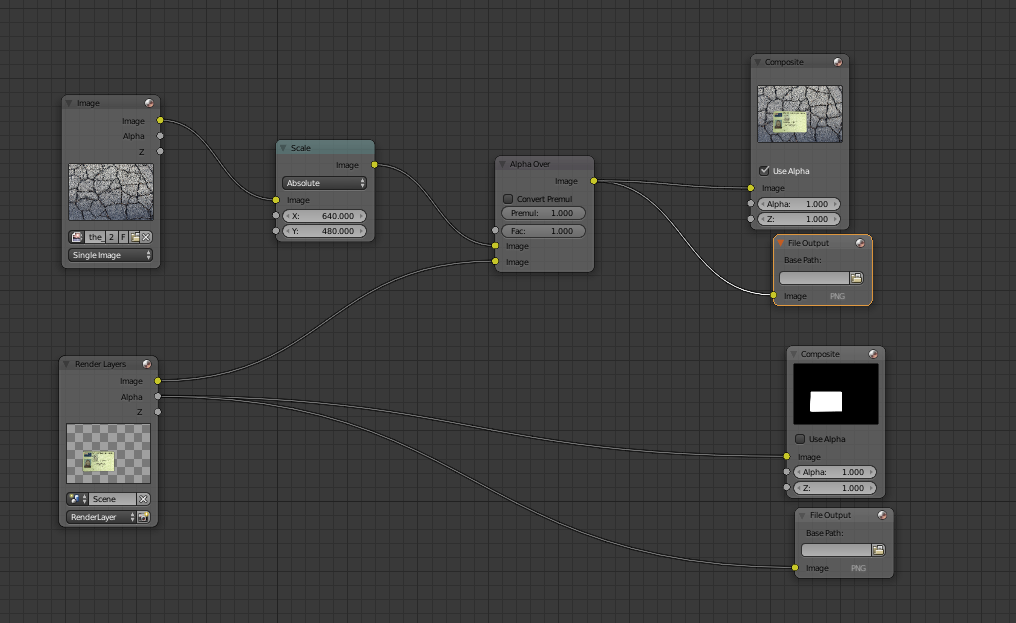Click Scene name field in Render Layers node
This screenshot has height=623, width=1016.
[112, 499]
